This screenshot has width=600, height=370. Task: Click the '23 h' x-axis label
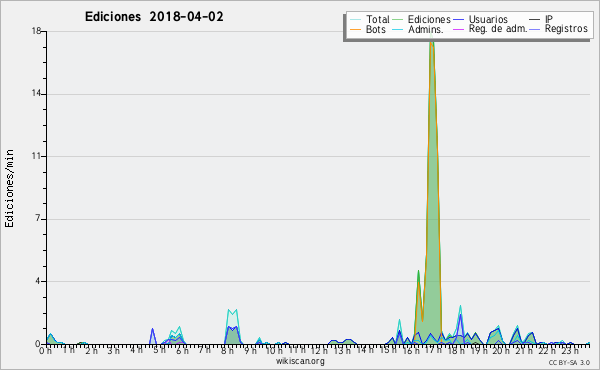[570, 351]
